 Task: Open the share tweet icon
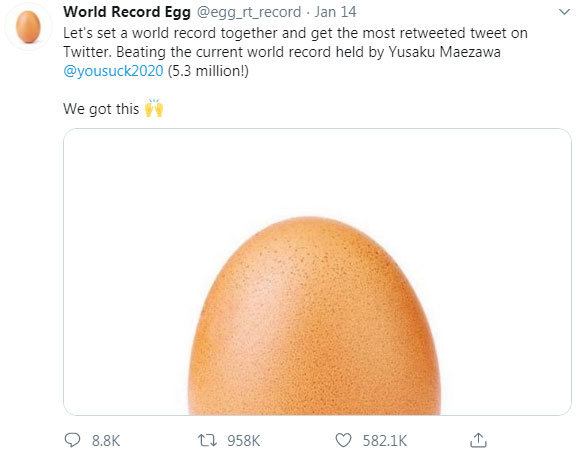[478, 440]
